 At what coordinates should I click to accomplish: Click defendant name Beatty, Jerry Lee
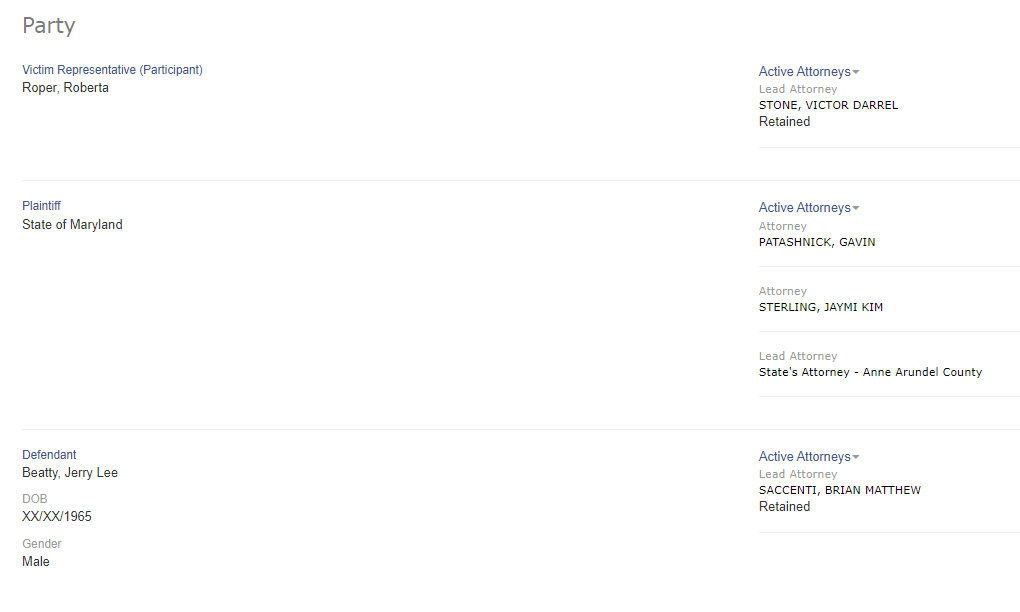pos(70,473)
